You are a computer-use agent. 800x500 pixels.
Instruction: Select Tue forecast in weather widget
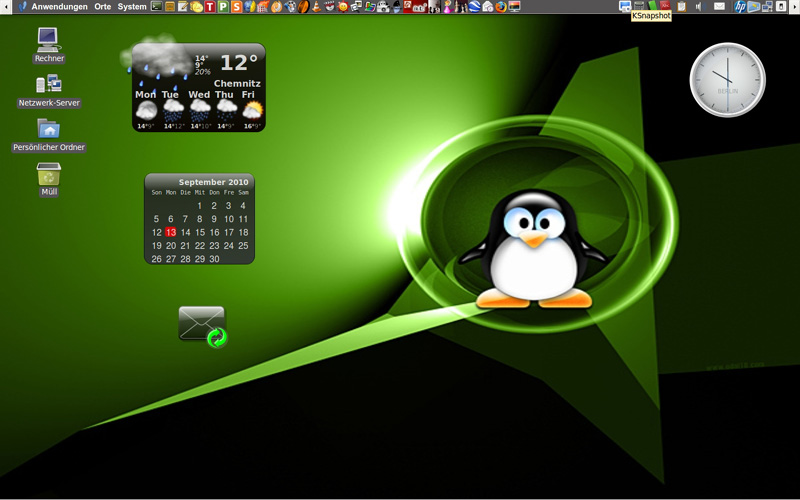pos(172,110)
